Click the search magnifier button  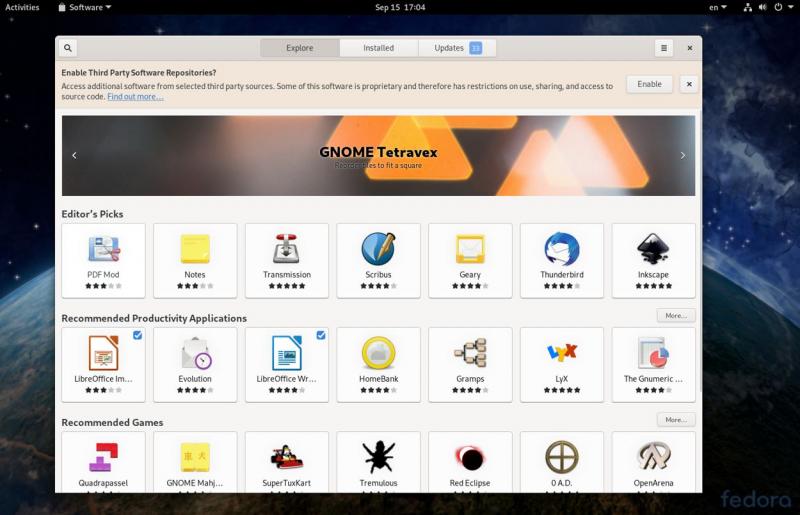pyautogui.click(x=67, y=48)
